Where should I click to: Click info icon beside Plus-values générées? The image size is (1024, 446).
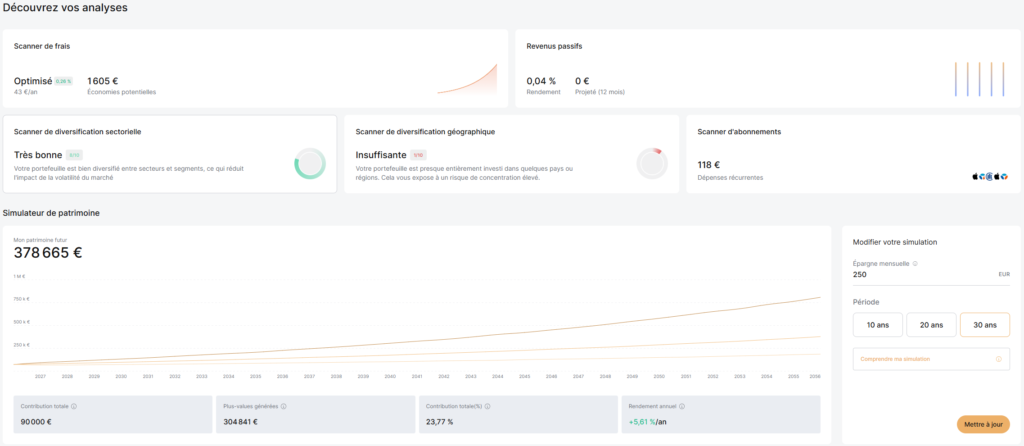[284, 406]
